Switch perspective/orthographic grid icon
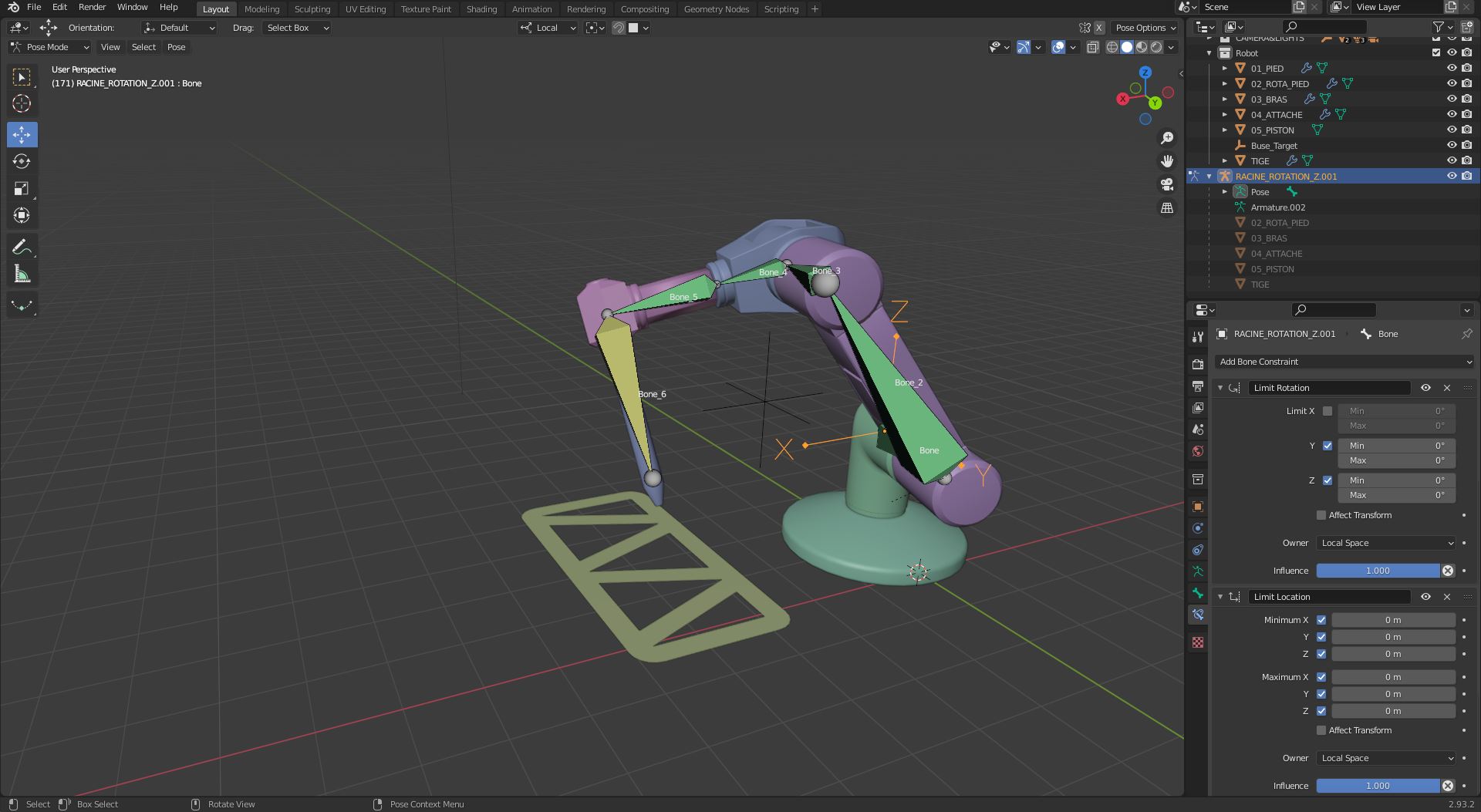 1167,207
